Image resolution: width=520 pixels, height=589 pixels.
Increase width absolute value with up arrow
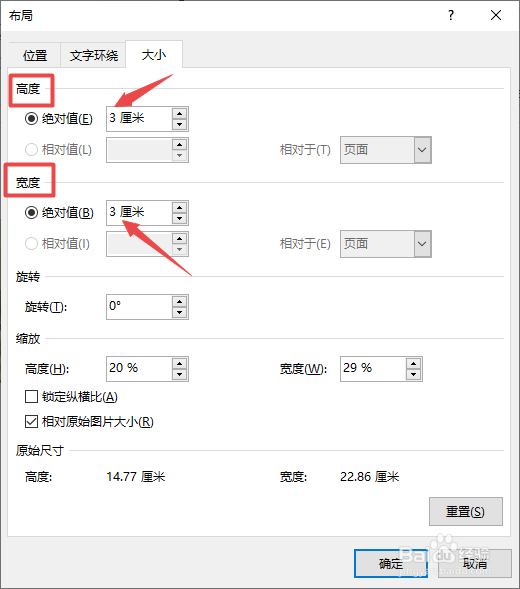(x=180, y=208)
